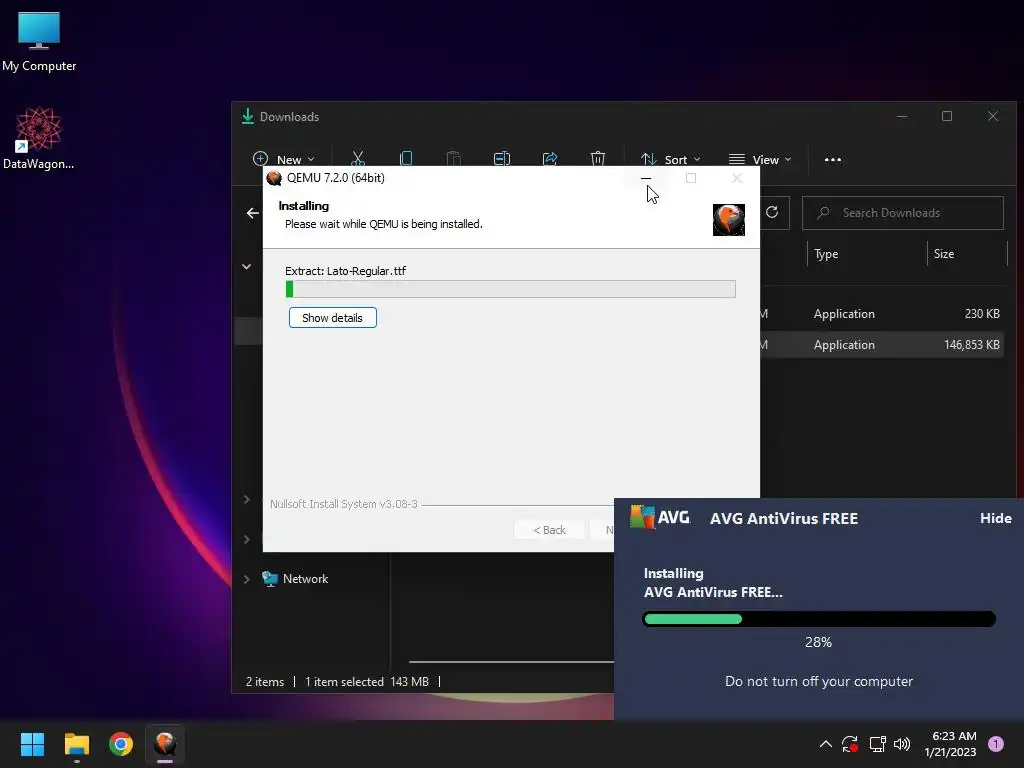Click the Cut scissors icon in Downloads
Viewport: 1024px width, 768px height.
pyautogui.click(x=358, y=159)
